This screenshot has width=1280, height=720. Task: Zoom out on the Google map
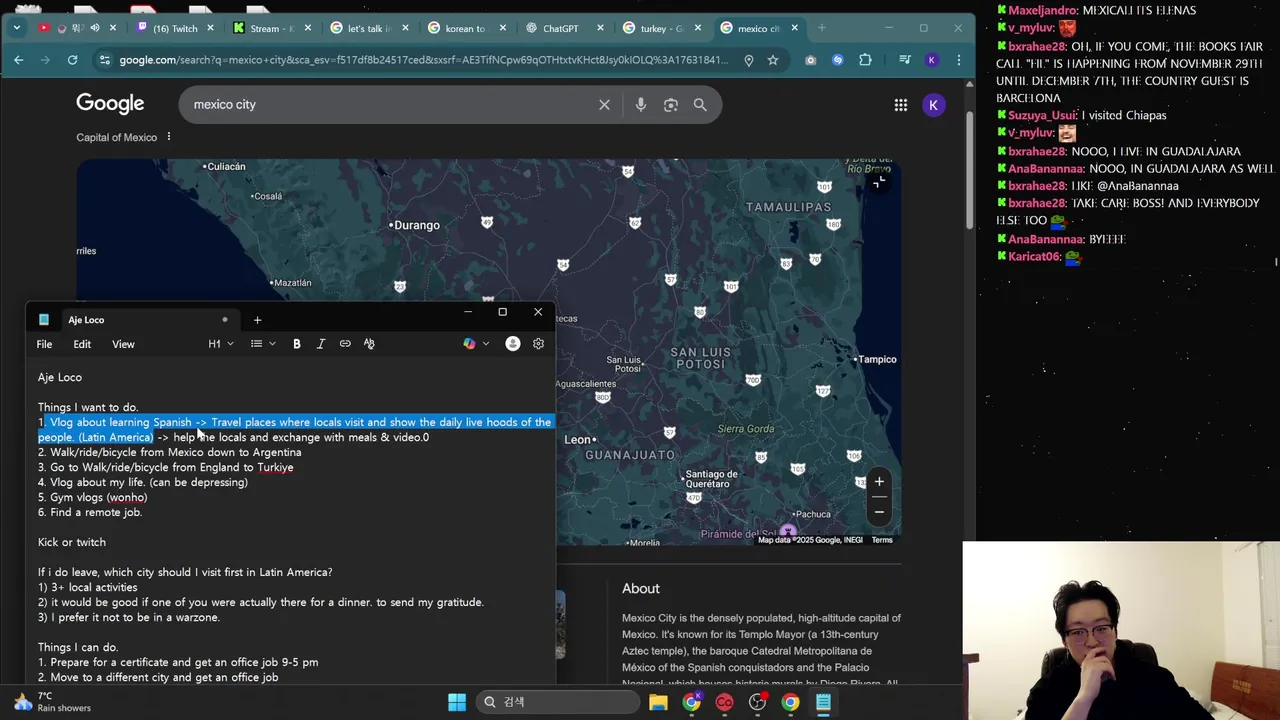879,512
